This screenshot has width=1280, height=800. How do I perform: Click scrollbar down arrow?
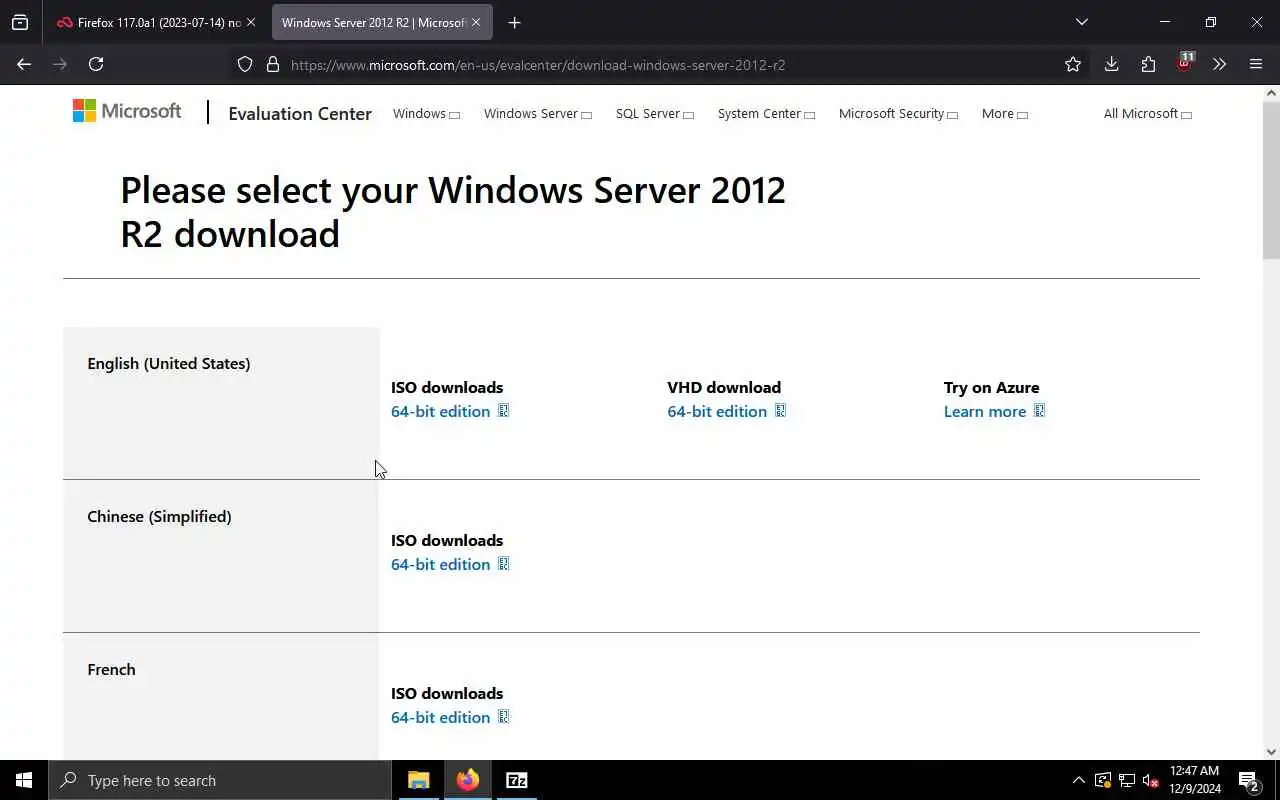(x=1271, y=752)
